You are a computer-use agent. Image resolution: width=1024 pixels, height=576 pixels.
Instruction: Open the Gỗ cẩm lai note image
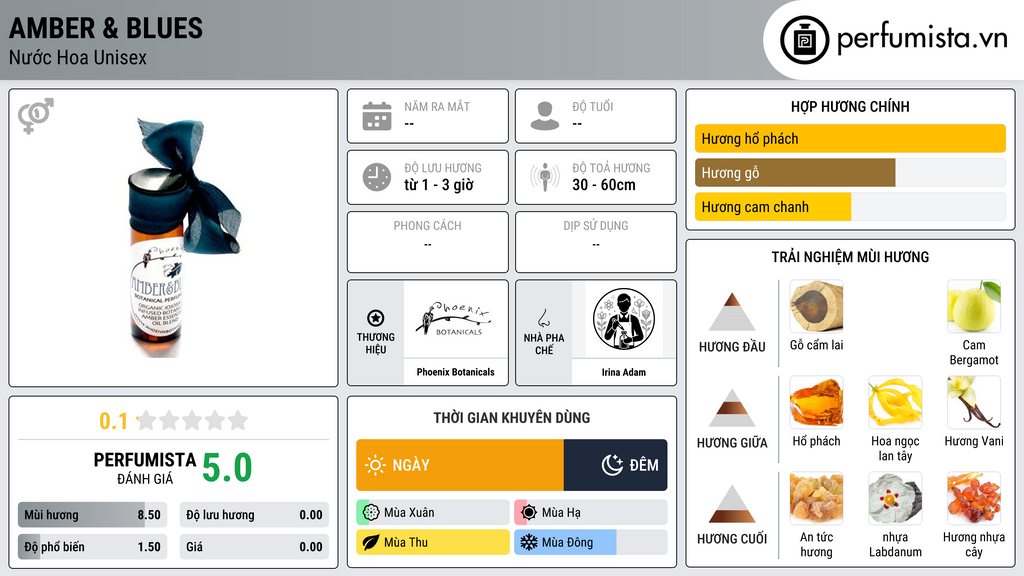(816, 306)
